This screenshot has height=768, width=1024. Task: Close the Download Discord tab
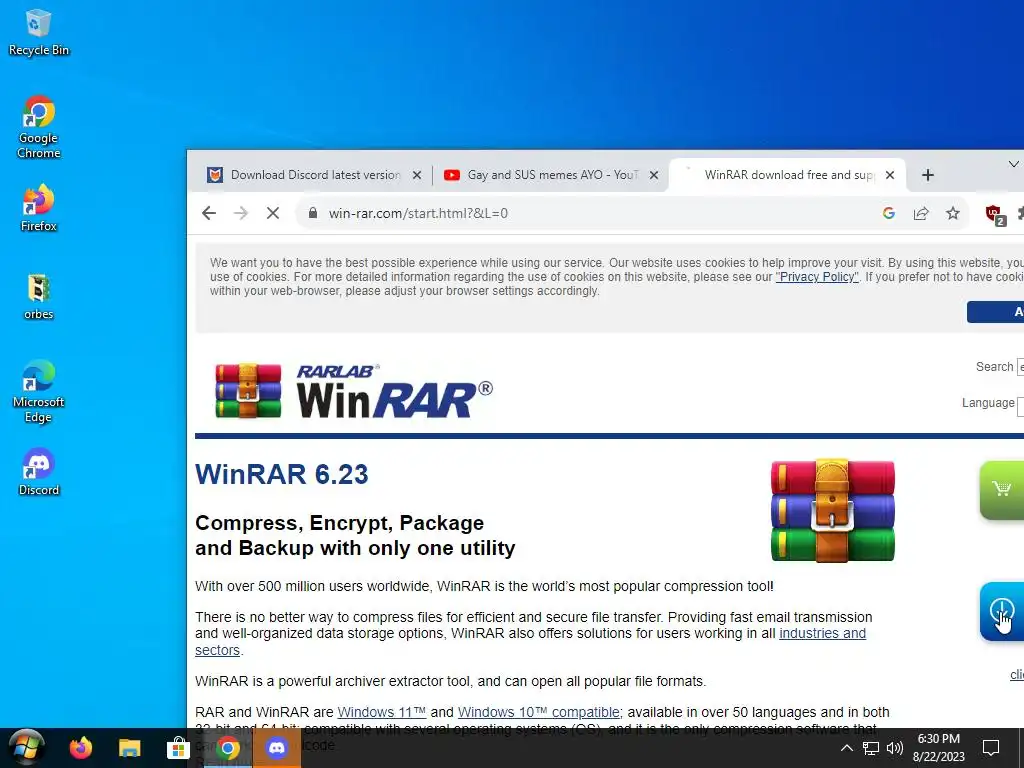(417, 175)
